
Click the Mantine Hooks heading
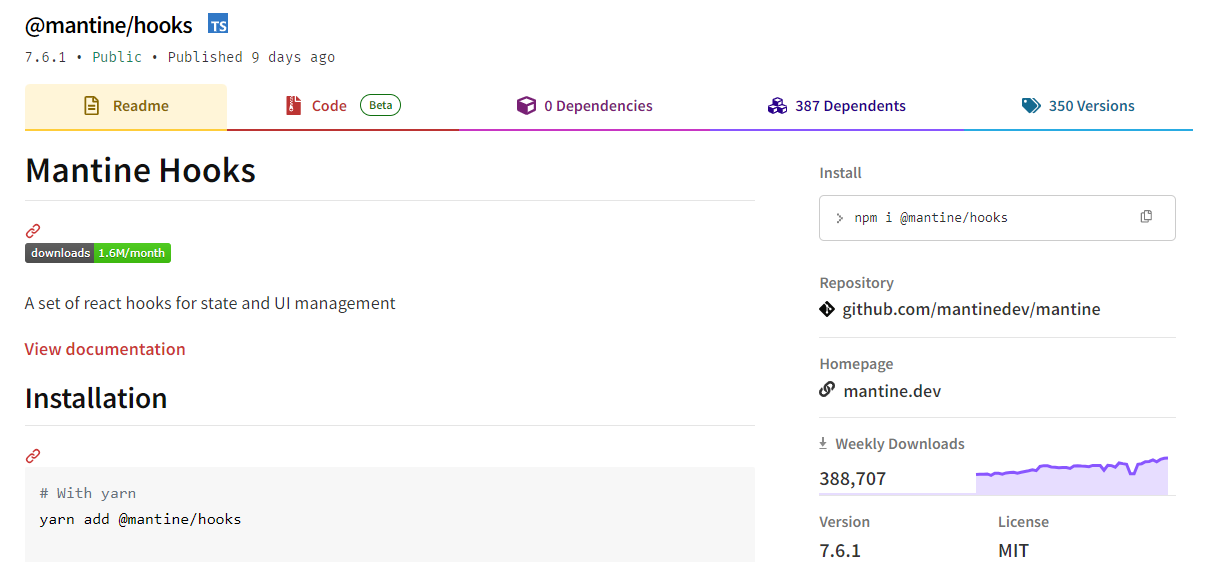(x=140, y=170)
